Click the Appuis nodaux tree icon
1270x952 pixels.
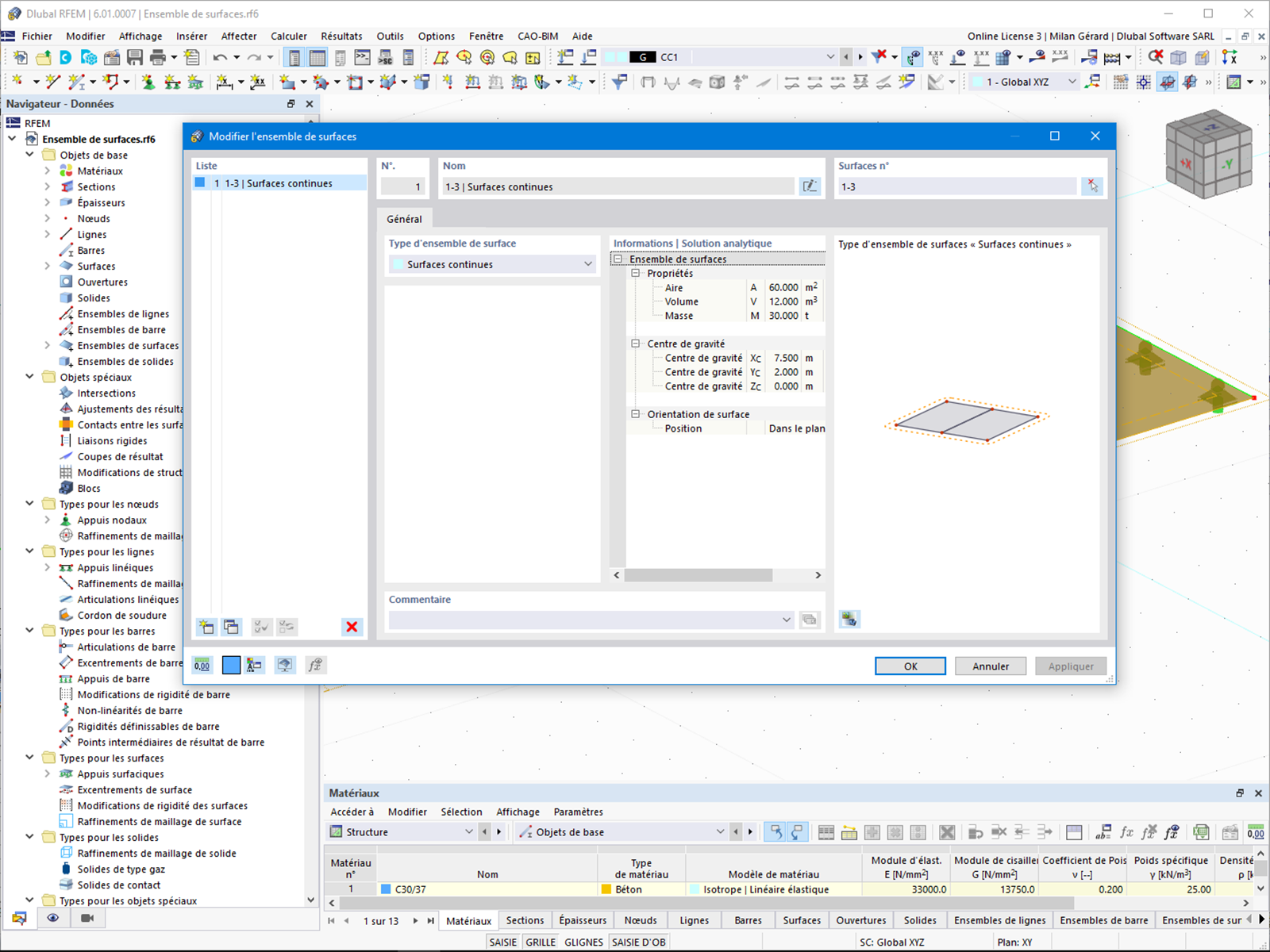67,520
